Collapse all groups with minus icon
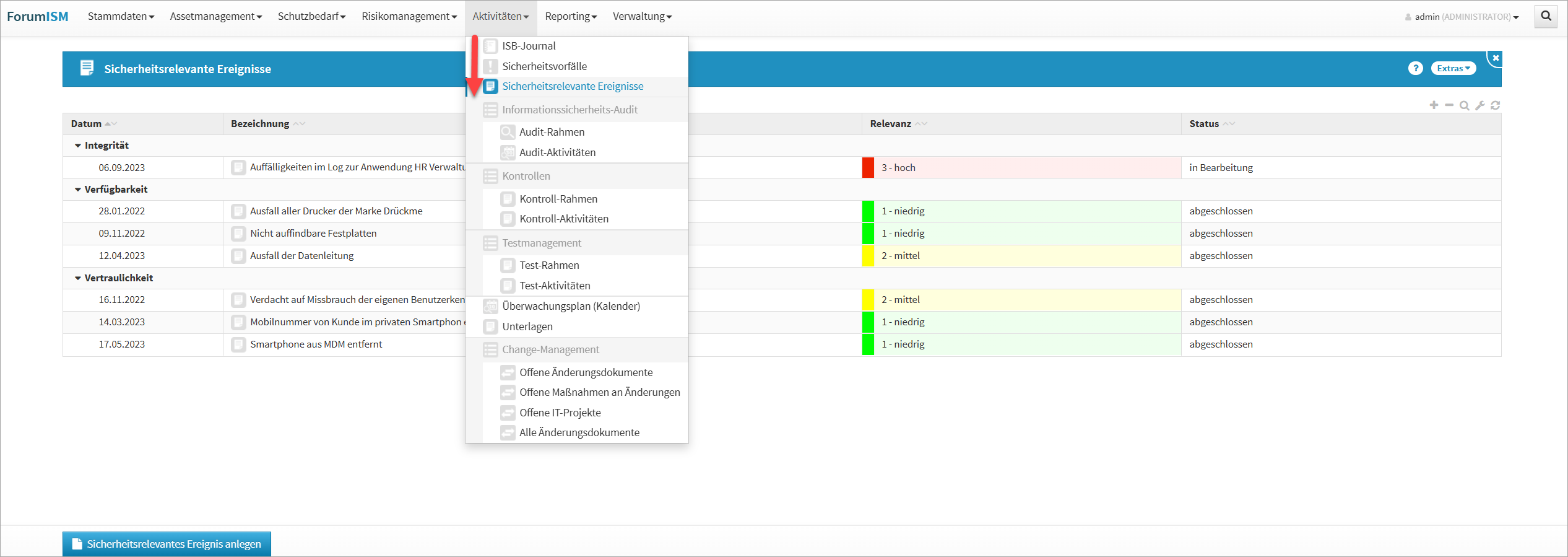The width and height of the screenshot is (1568, 557). [x=1449, y=105]
